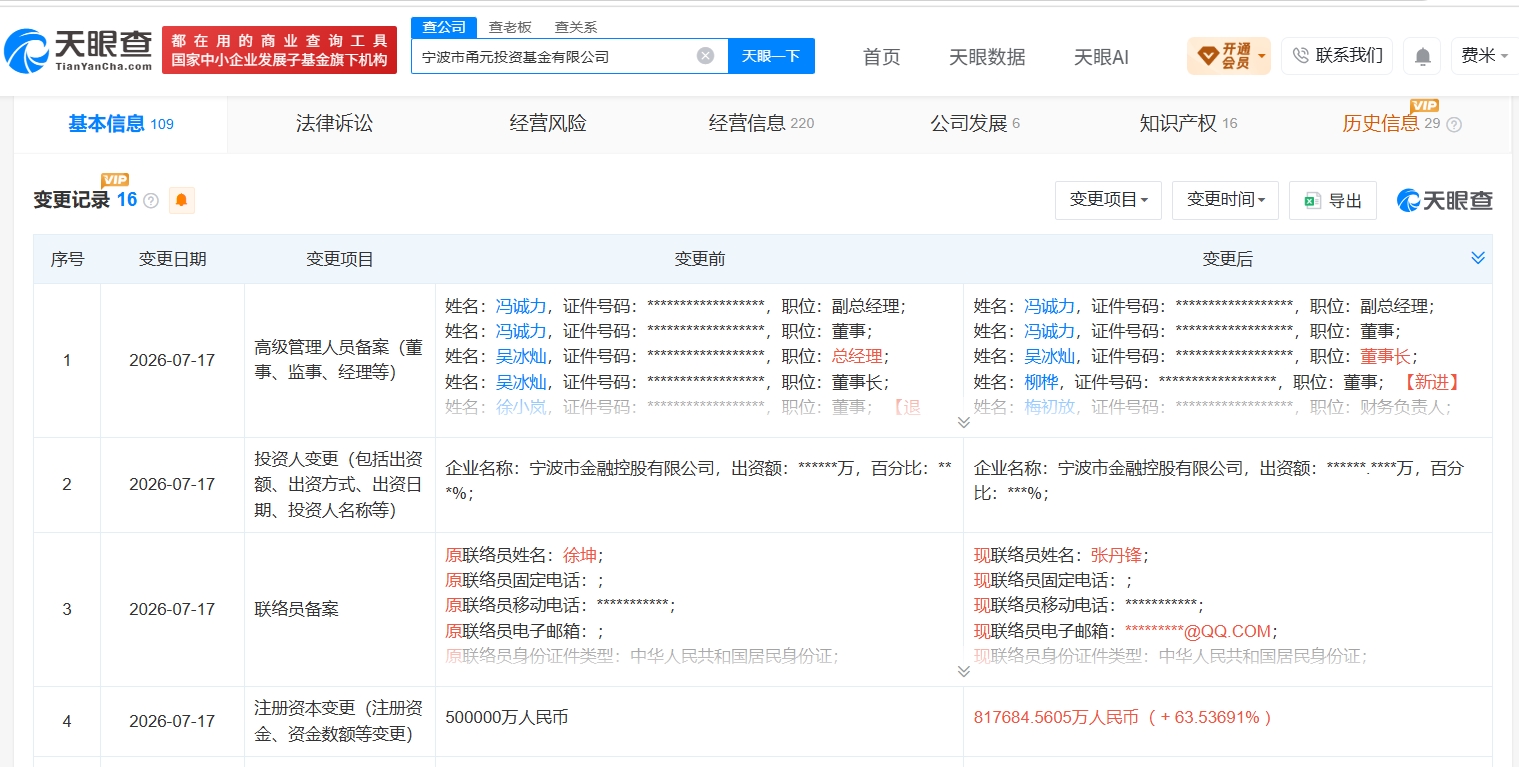
Task: Open the 变更时间 dropdown filter
Action: tap(1225, 200)
